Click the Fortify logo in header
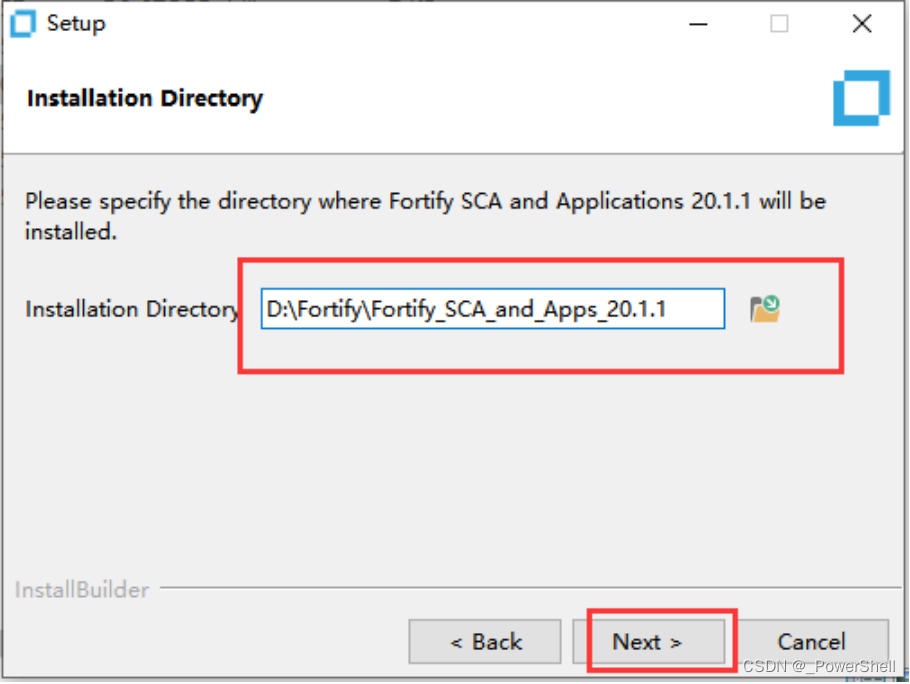The height and width of the screenshot is (684, 910). [861, 97]
